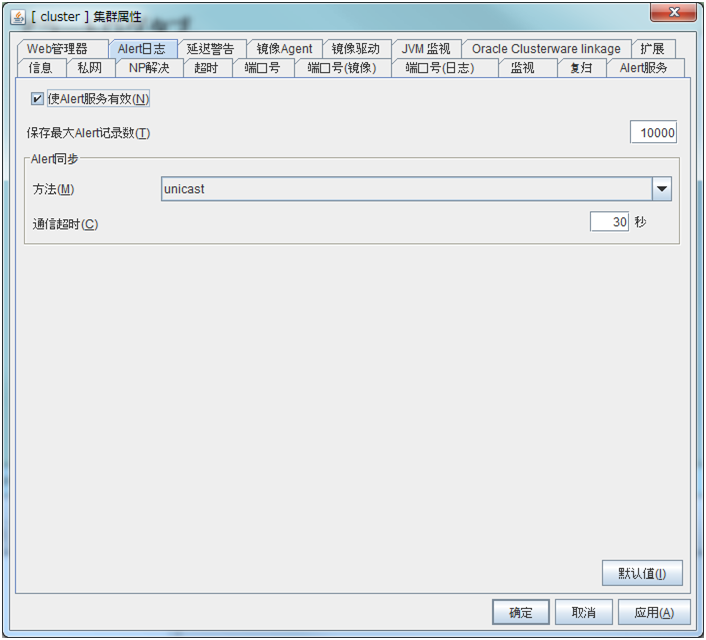Click the 默认值(I) button
Screen dimensions: 706x640
click(x=642, y=573)
